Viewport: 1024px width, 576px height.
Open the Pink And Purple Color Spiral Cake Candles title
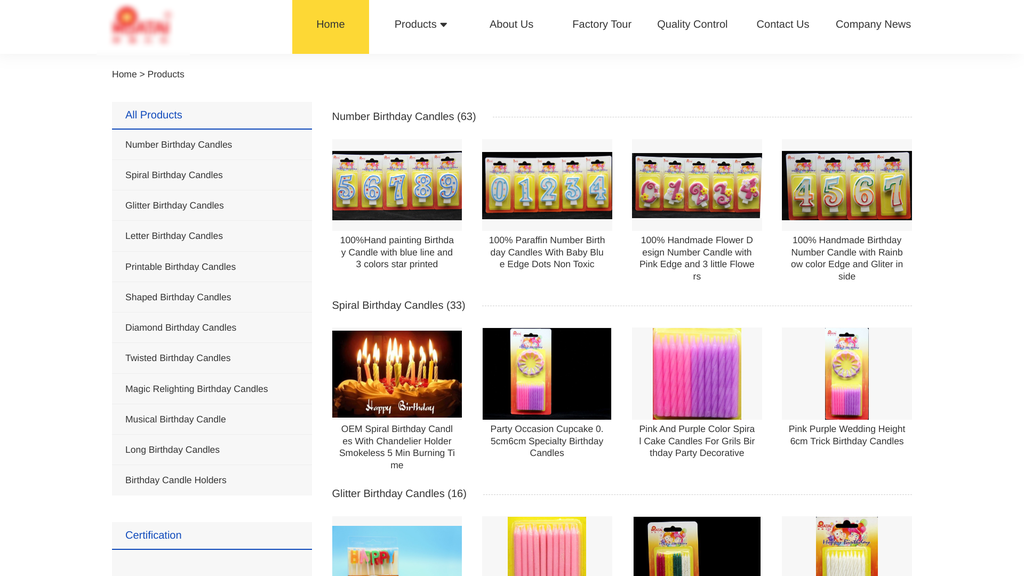pyautogui.click(x=697, y=441)
